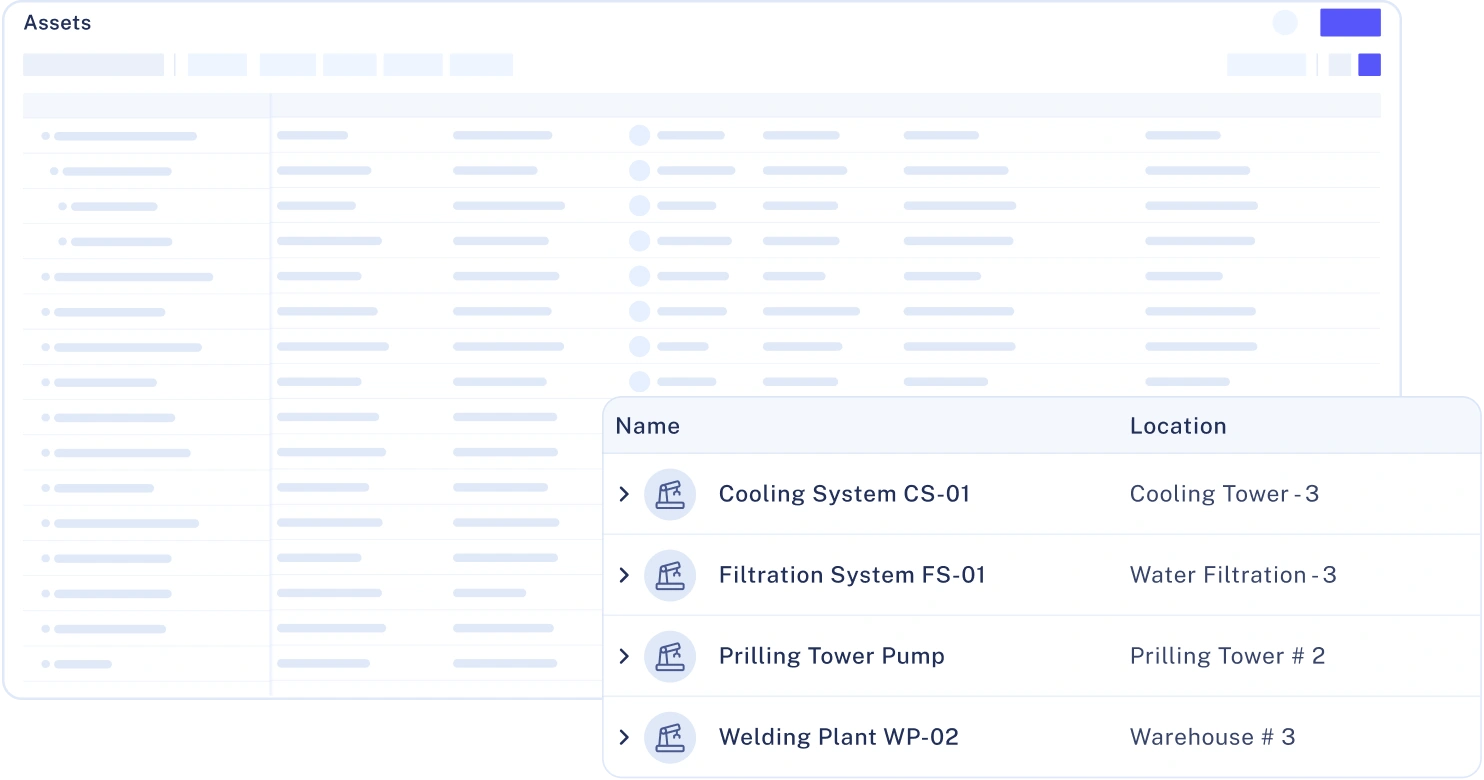Open the Cooling System CS-01 asset name
Image resolution: width=1484 pixels, height=780 pixels.
(x=844, y=494)
